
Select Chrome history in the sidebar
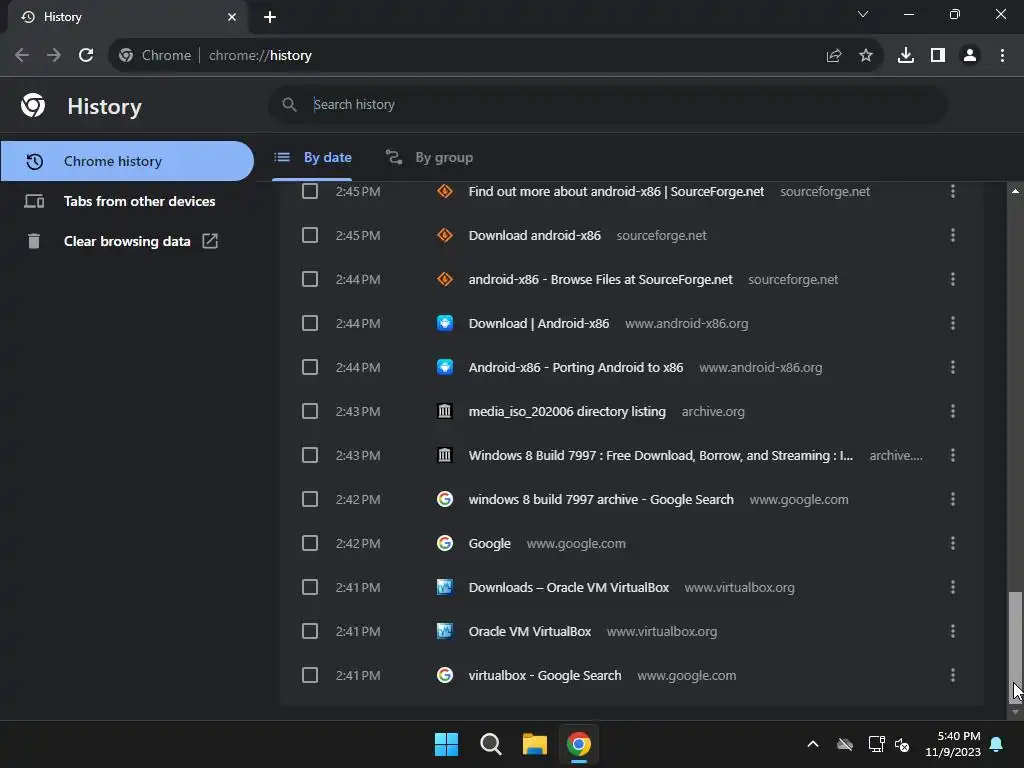coord(127,161)
